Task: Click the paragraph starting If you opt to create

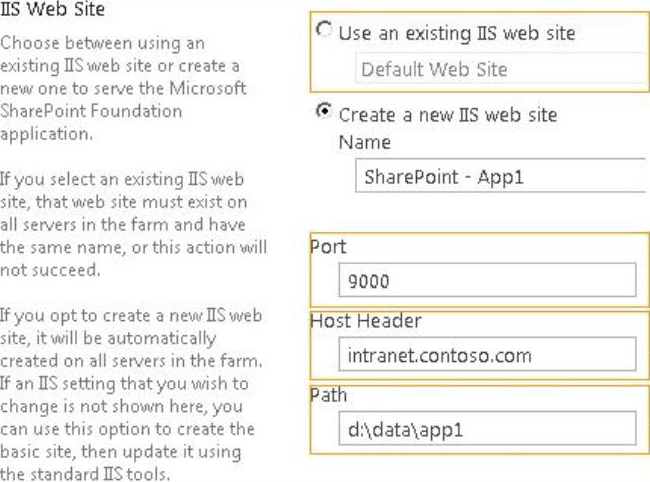Action: (x=131, y=395)
